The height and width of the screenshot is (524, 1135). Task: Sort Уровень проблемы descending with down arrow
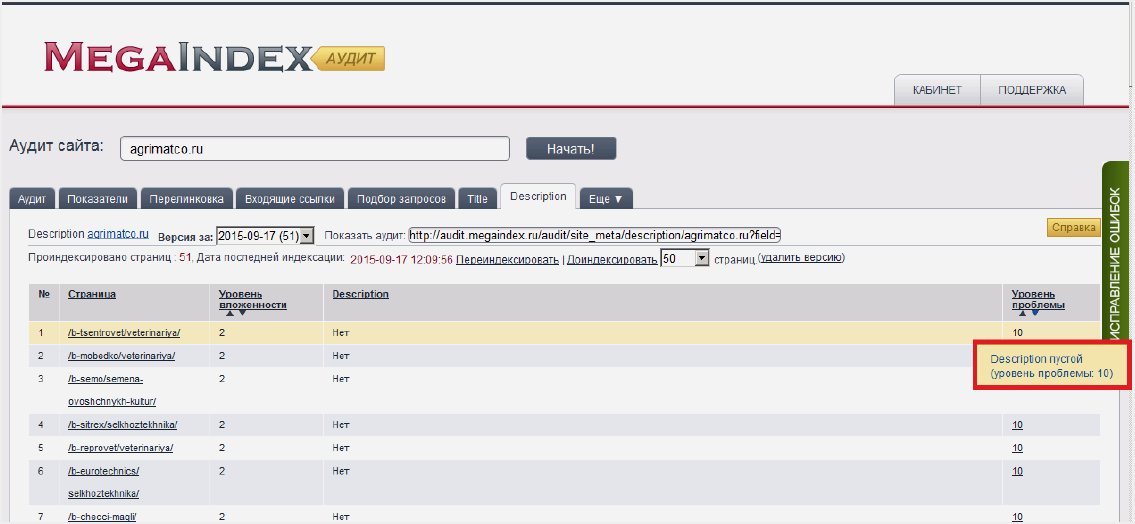(x=1035, y=313)
